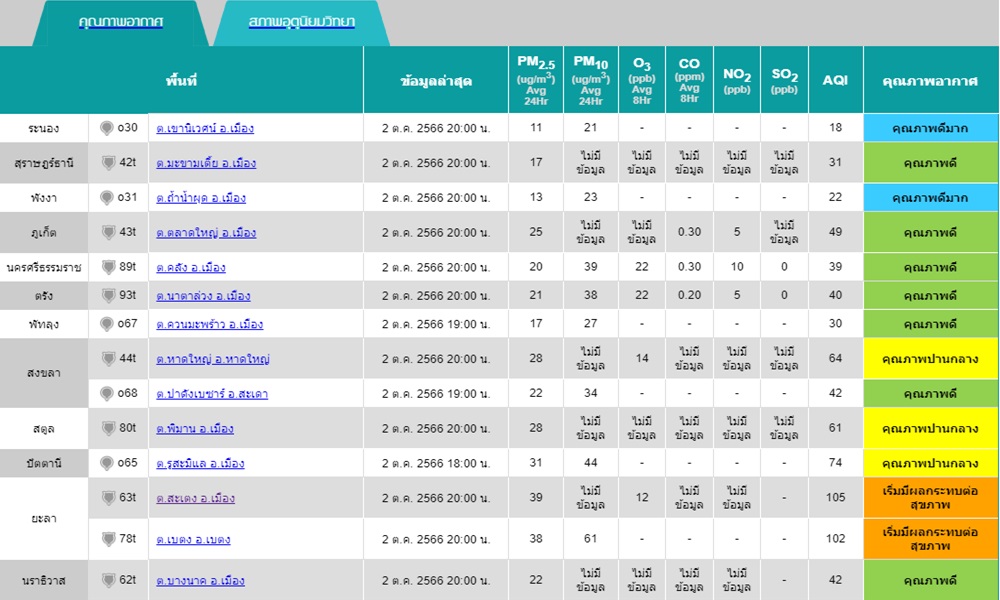Click the marker icon for station 89t
1000x600 pixels.
[x=107, y=267]
